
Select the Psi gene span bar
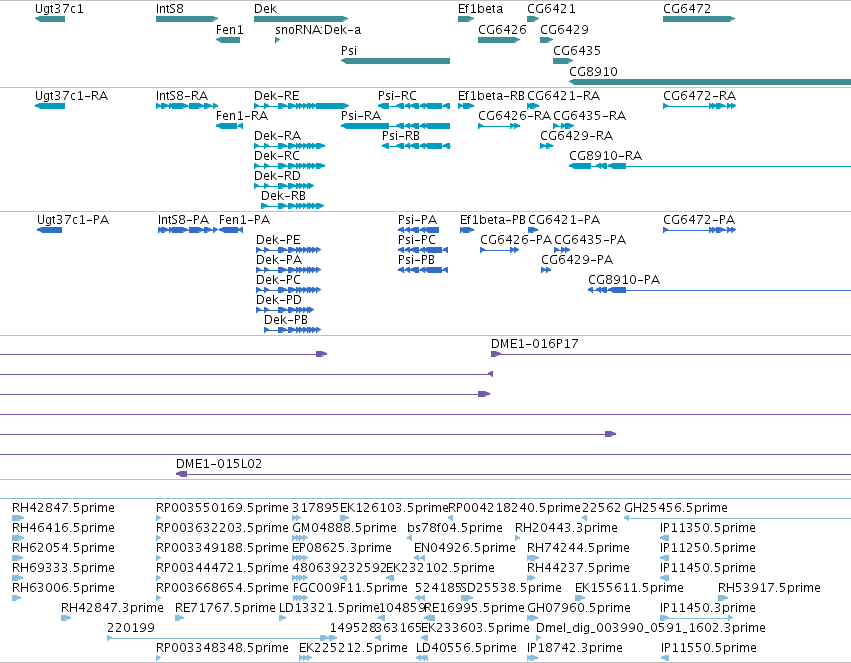395,61
